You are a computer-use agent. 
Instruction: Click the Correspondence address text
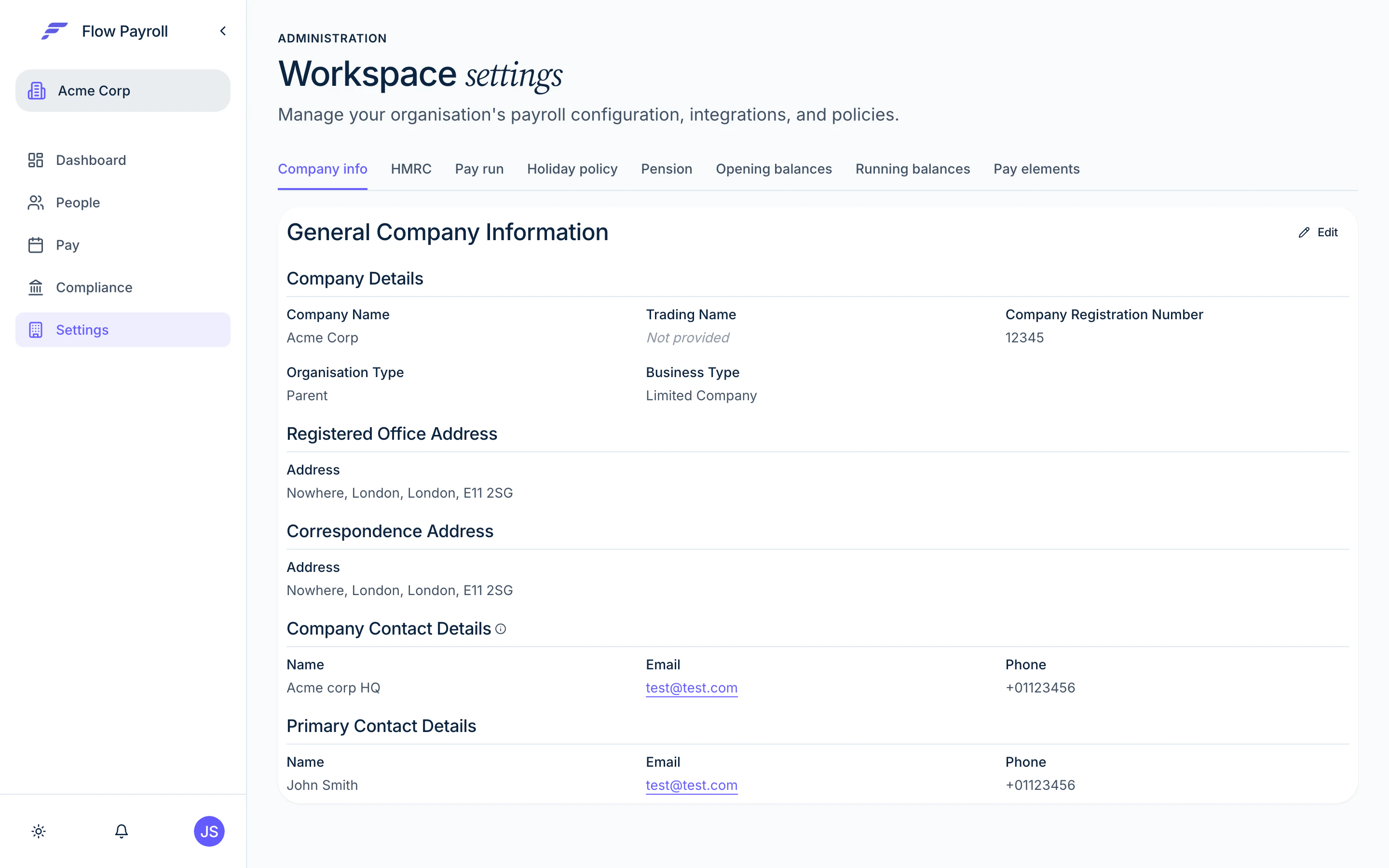pos(399,591)
